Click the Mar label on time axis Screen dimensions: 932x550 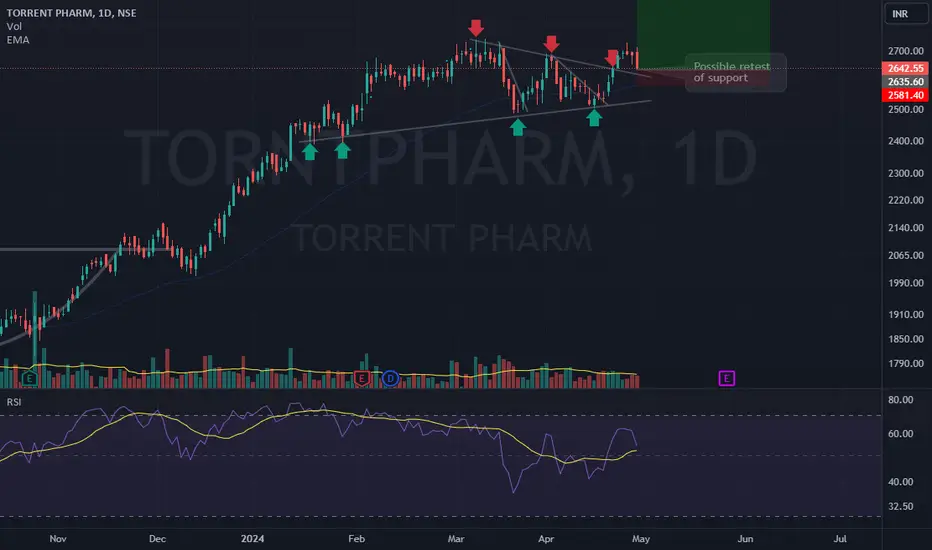click(455, 539)
